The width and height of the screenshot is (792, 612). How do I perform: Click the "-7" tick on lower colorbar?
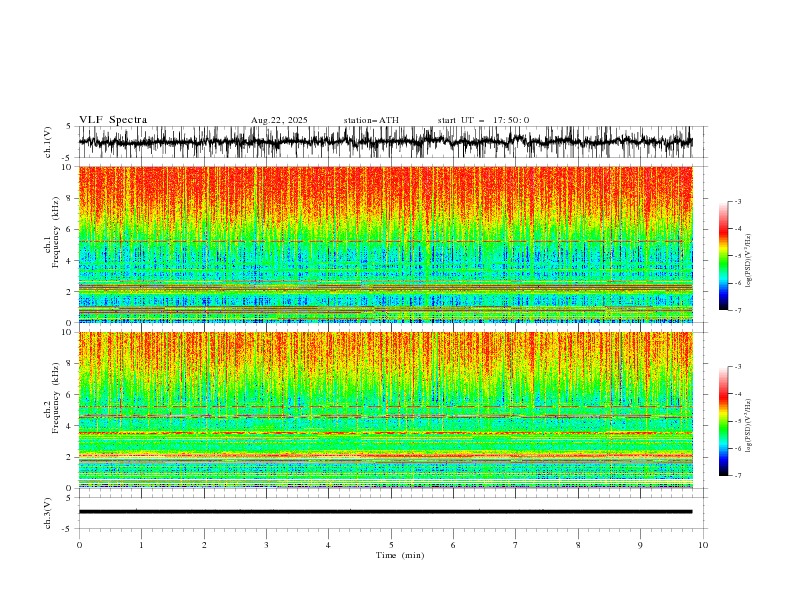click(x=737, y=476)
